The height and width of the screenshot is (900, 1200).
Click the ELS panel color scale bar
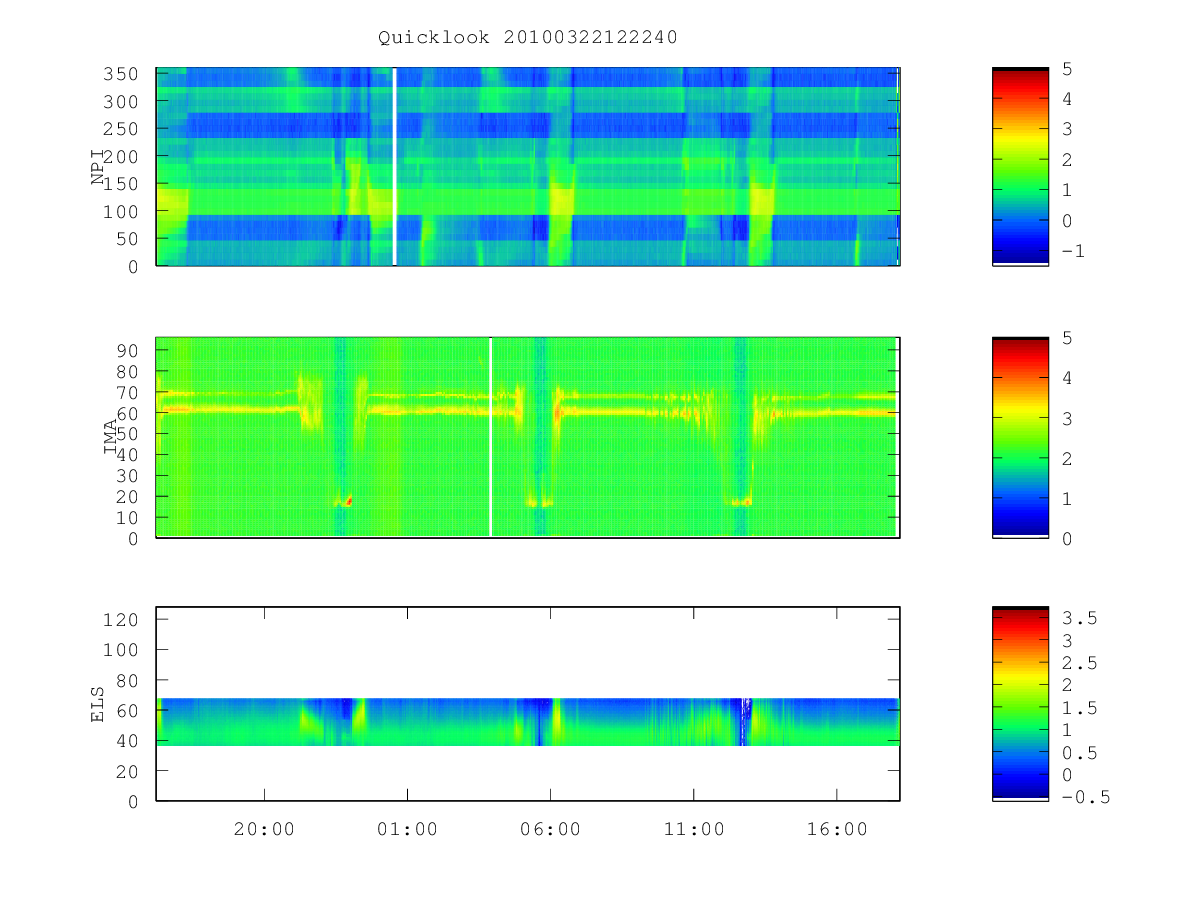pyautogui.click(x=1020, y=703)
